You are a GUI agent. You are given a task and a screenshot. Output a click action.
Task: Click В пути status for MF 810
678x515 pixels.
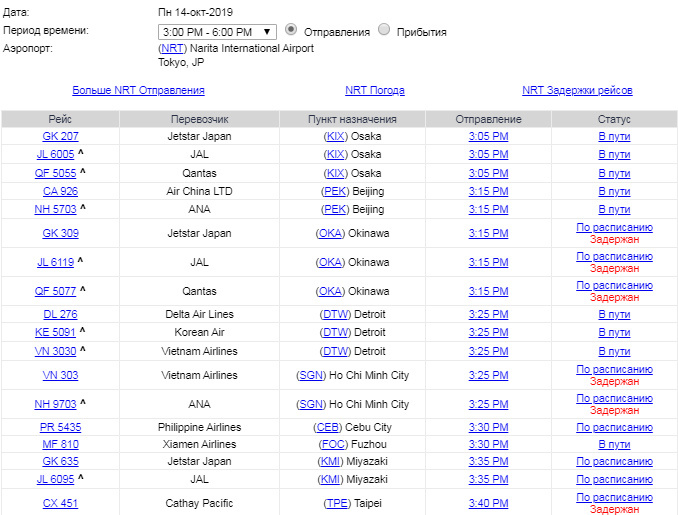[614, 445]
